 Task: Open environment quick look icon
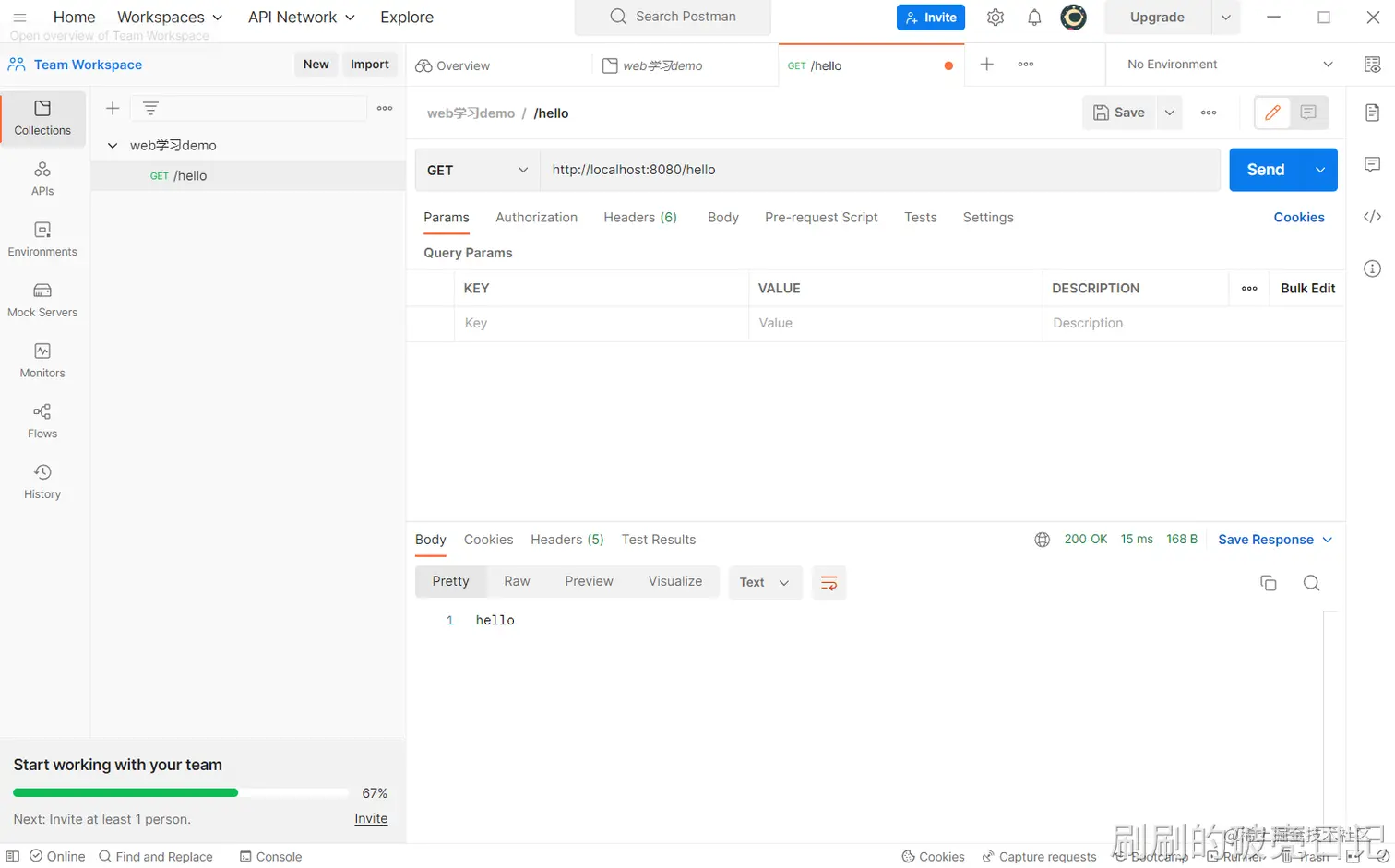click(x=1372, y=65)
